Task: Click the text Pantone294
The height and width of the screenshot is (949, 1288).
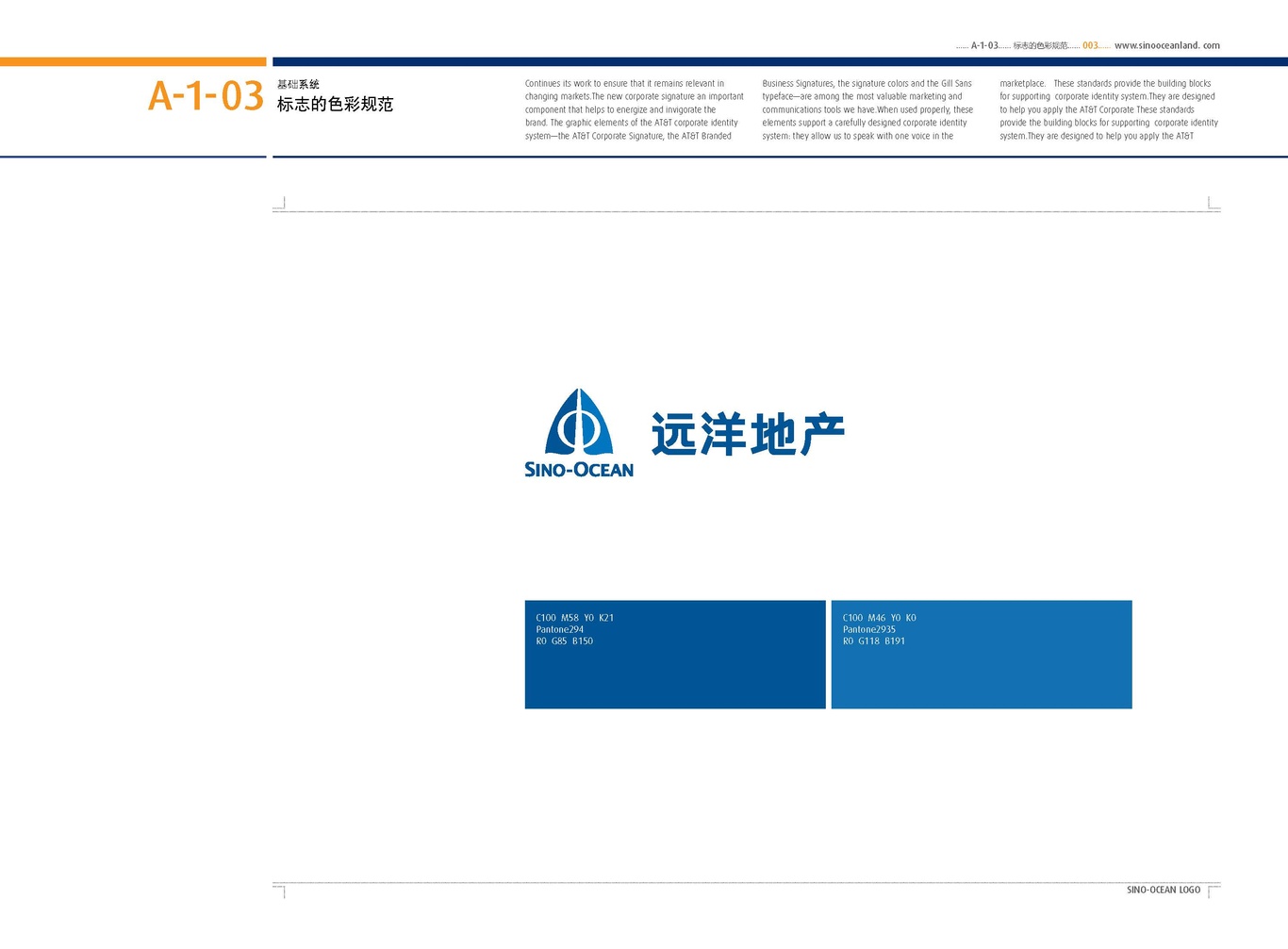Action: click(560, 629)
